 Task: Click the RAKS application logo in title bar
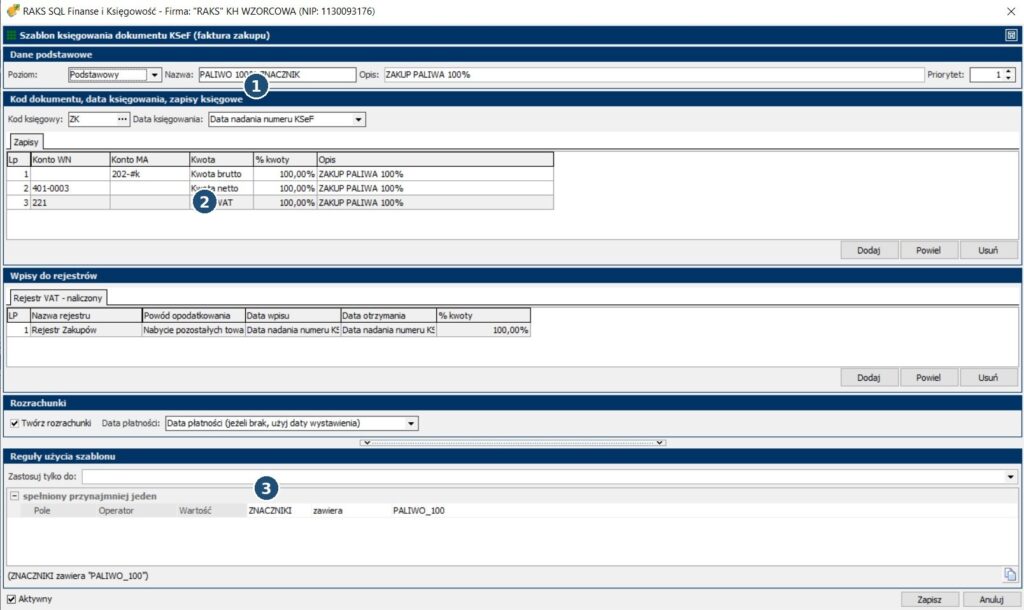[11, 10]
